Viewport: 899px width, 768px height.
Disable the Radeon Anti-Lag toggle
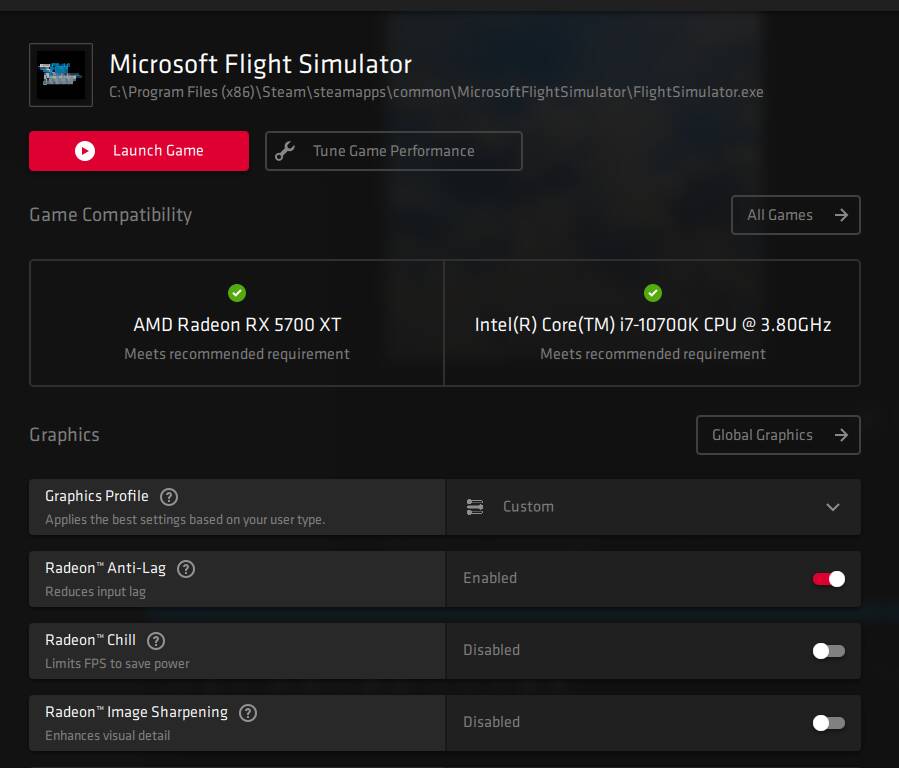click(x=828, y=579)
